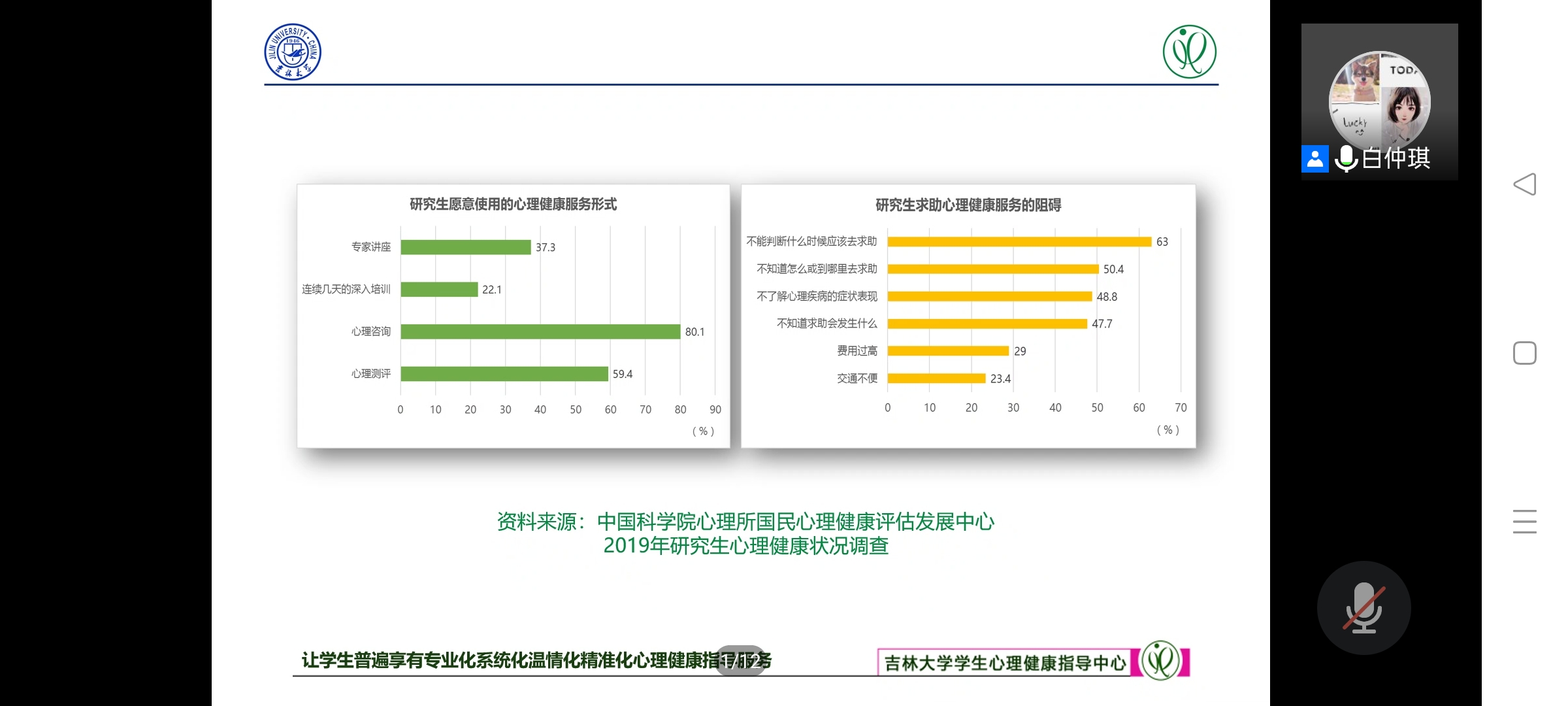This screenshot has height=706, width=1568.
Task: Unmute the crossed-out microphone button
Action: click(1364, 609)
